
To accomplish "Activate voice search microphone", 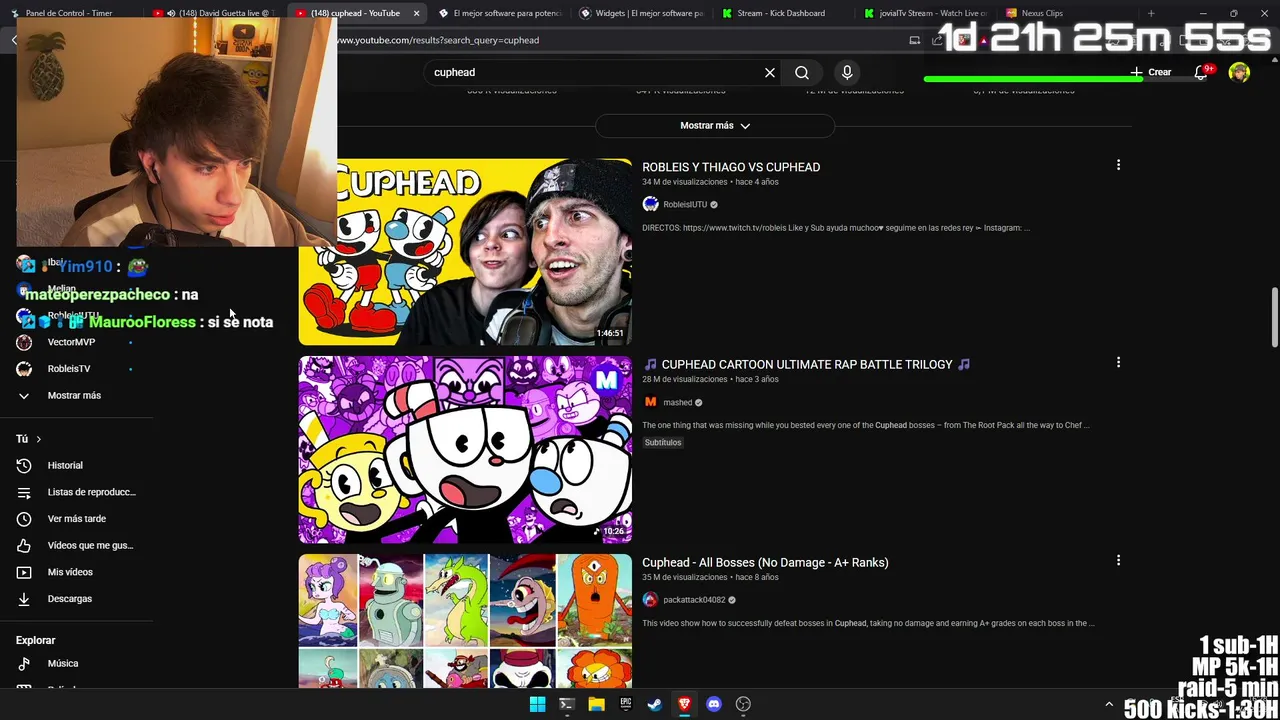I will [847, 72].
